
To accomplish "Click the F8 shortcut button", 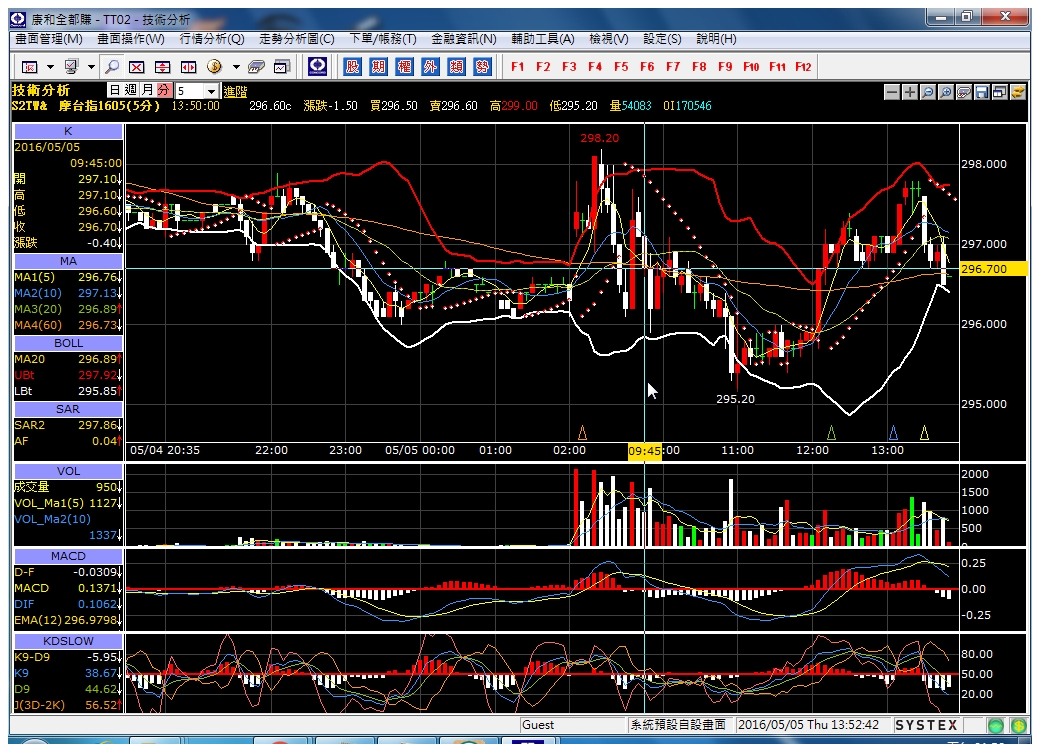I will click(x=699, y=66).
